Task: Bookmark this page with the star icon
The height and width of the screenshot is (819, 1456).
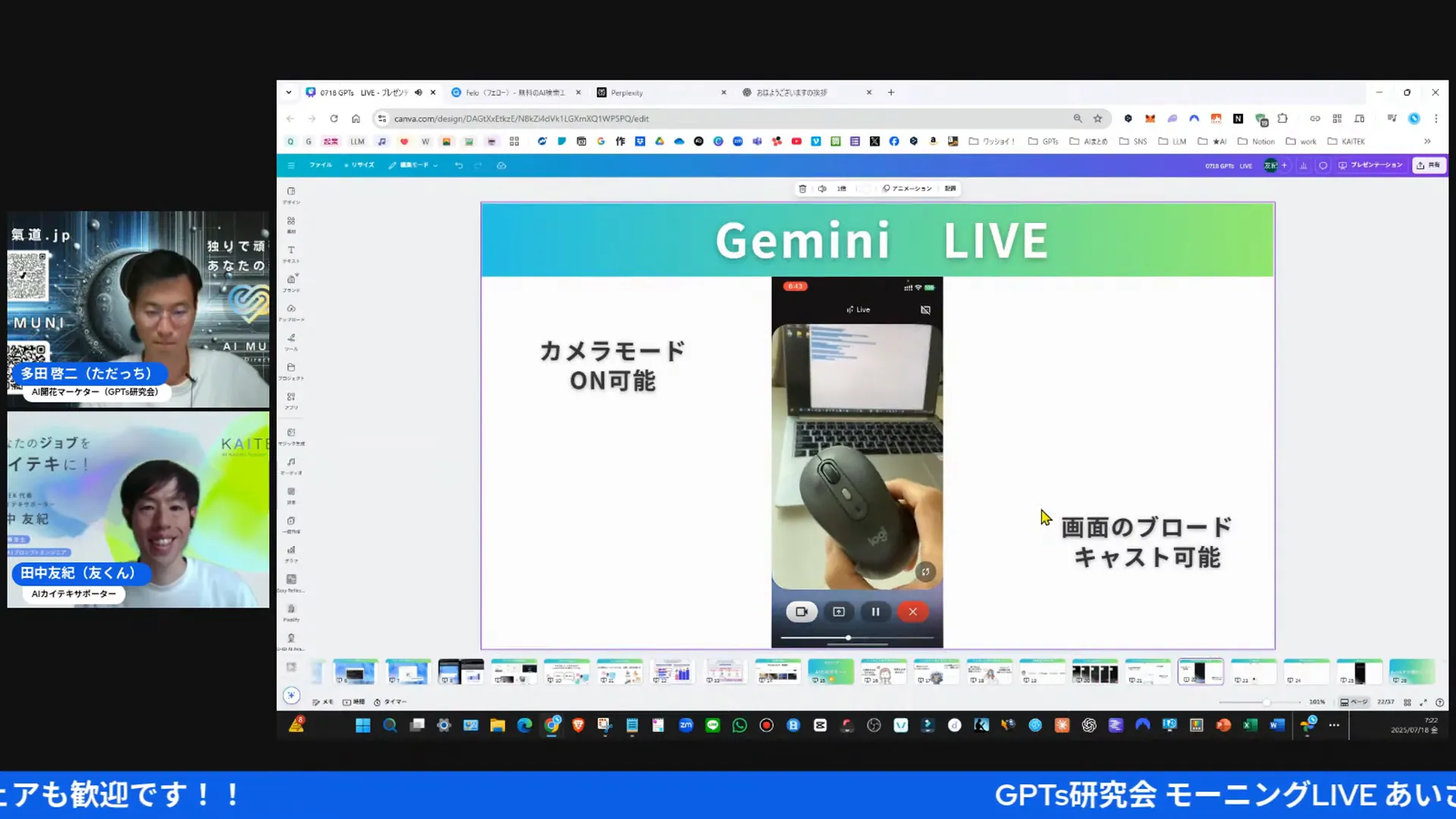Action: (1097, 118)
